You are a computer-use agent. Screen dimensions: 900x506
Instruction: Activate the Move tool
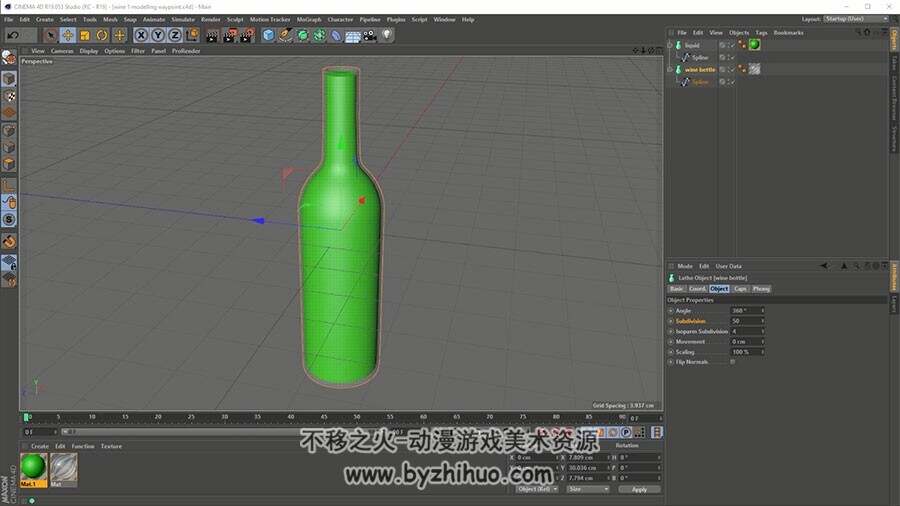tap(68, 36)
